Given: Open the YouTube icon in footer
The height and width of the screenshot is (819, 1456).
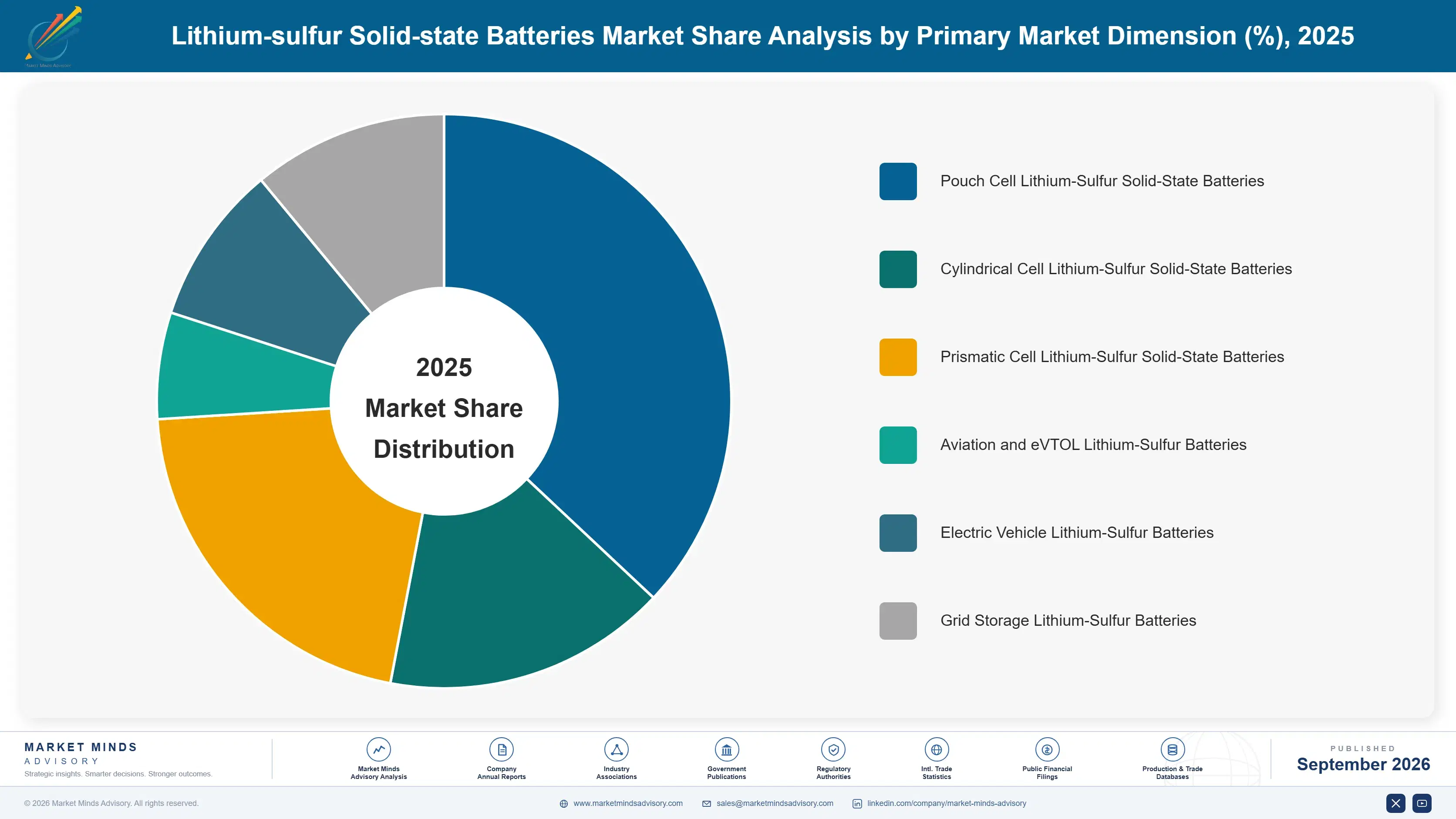Looking at the screenshot, I should click(x=1422, y=803).
